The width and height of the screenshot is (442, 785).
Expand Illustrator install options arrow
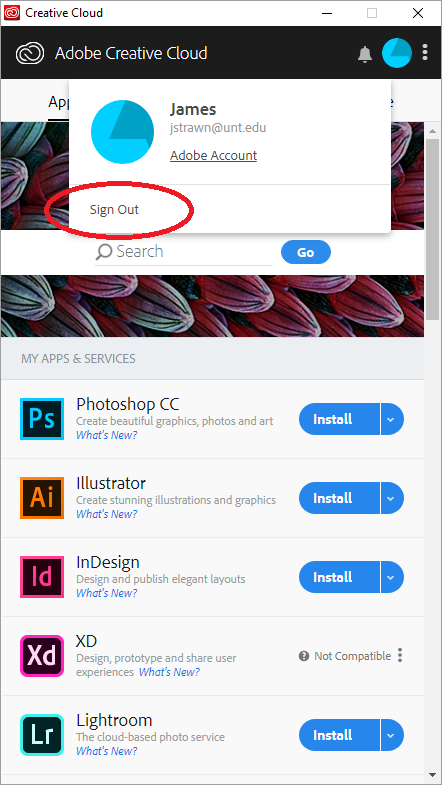pos(392,498)
